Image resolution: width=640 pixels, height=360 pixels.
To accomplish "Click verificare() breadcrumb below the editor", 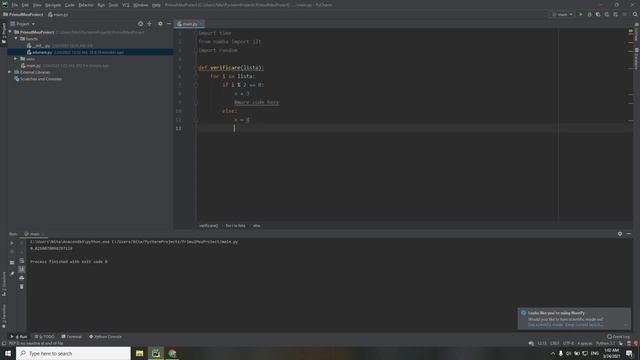I will (209, 226).
